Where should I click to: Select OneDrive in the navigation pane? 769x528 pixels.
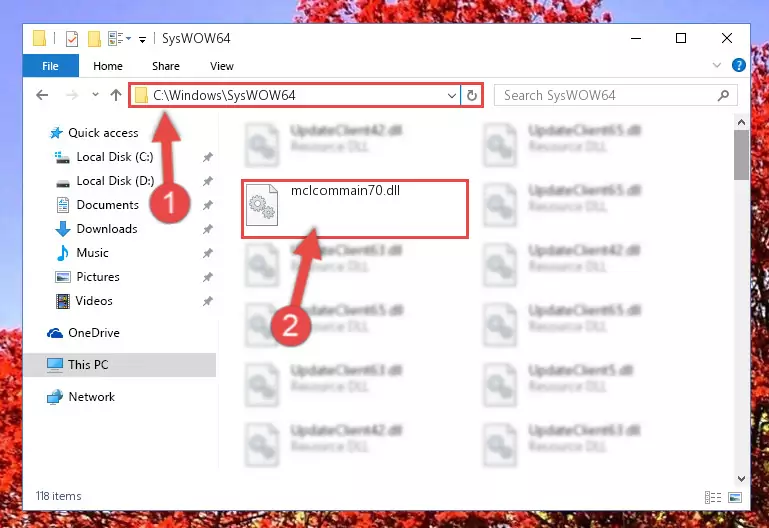click(x=83, y=333)
